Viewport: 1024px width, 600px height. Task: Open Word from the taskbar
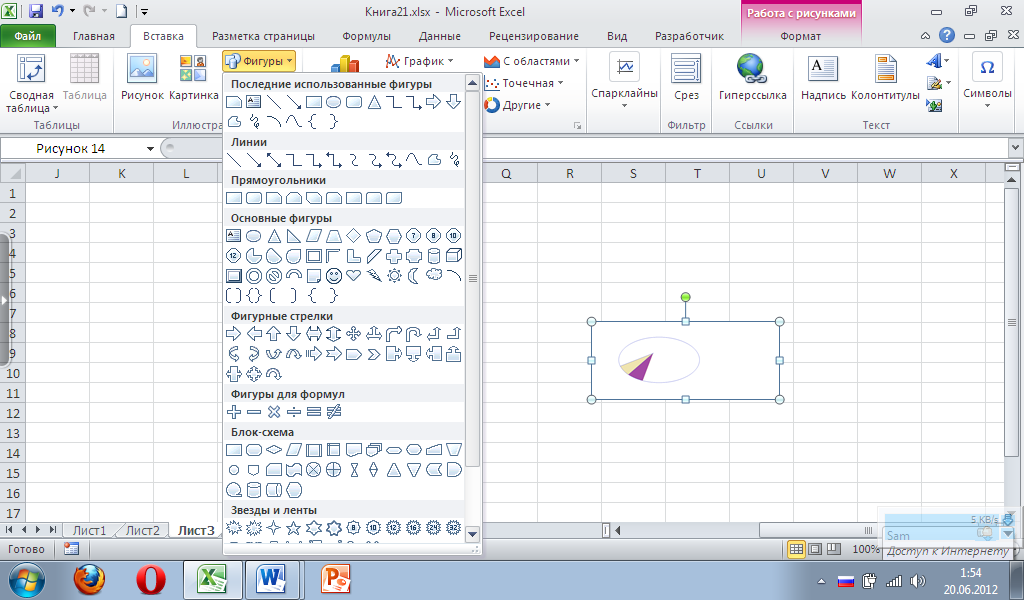(x=272, y=578)
